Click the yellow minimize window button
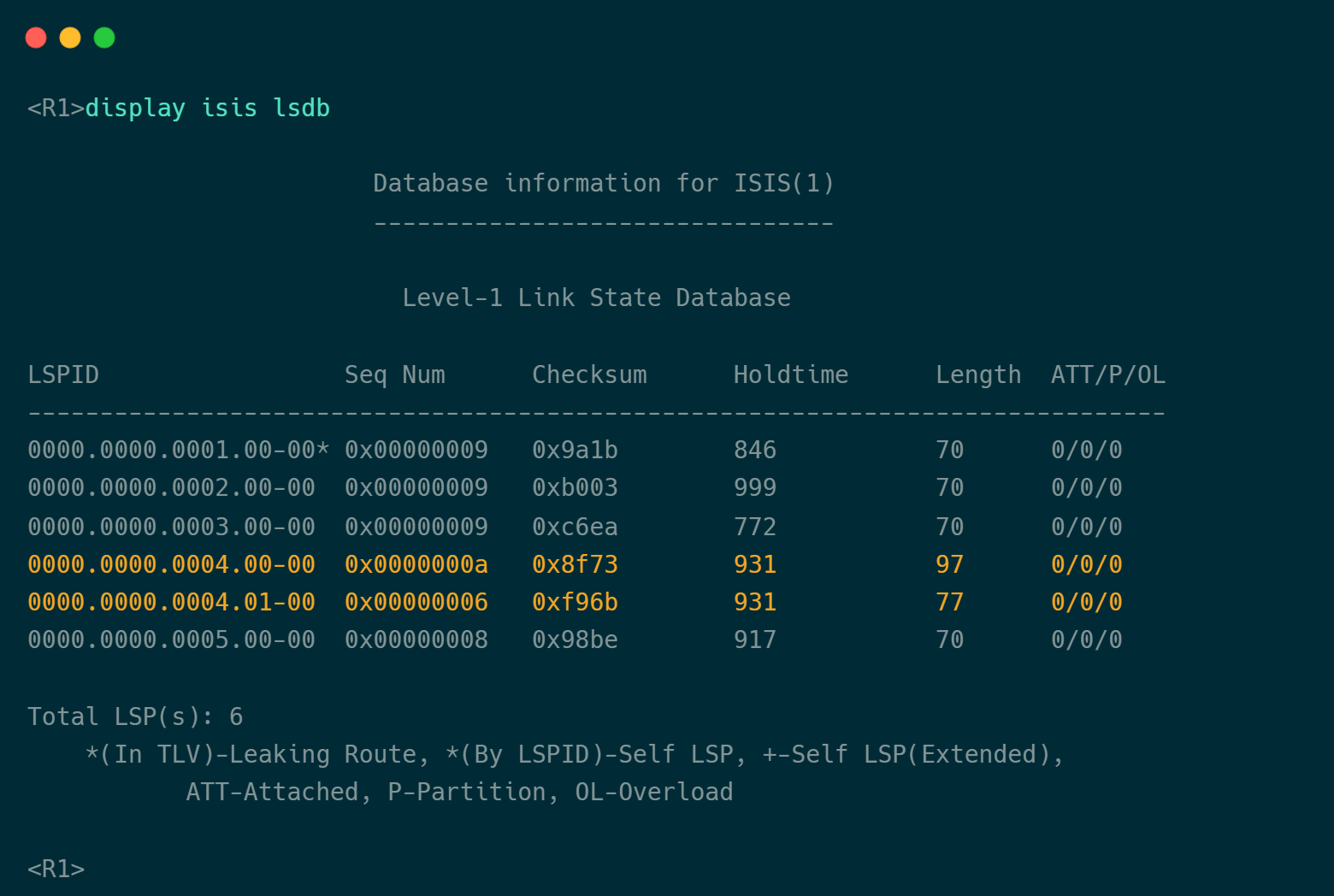The width and height of the screenshot is (1334, 896). point(70,38)
